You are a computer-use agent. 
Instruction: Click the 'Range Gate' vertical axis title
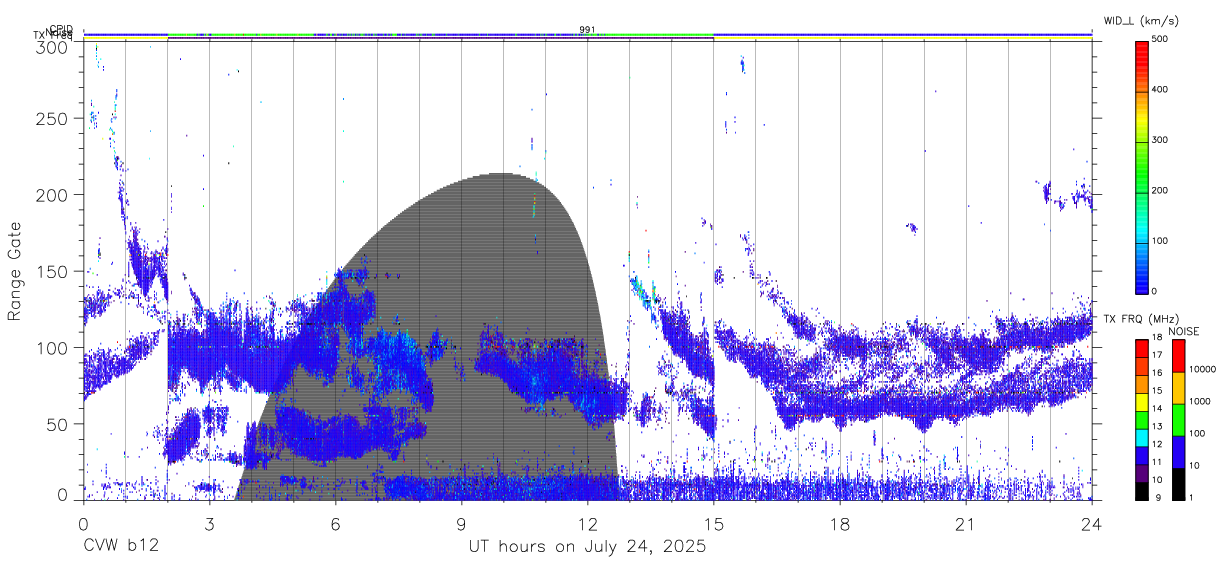(x=15, y=271)
